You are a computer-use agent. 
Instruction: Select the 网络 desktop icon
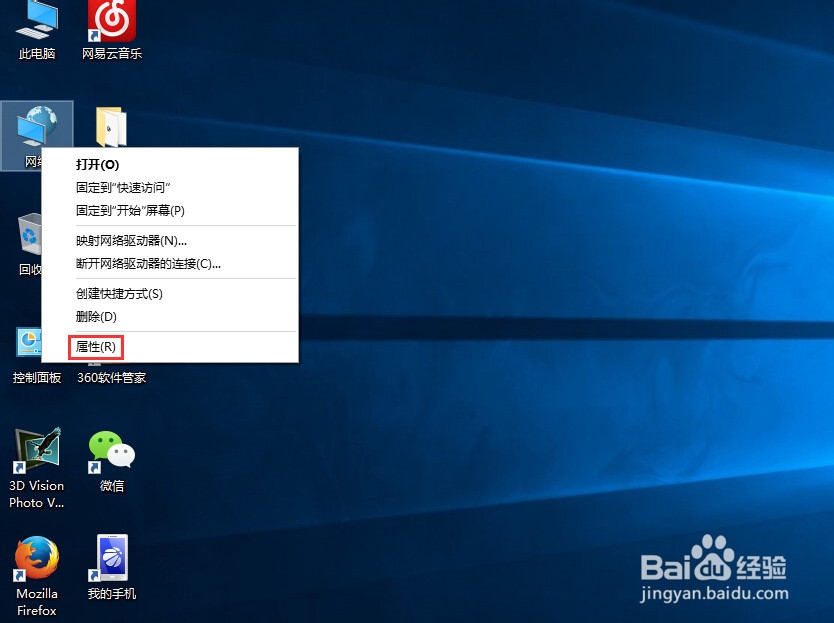(36, 128)
